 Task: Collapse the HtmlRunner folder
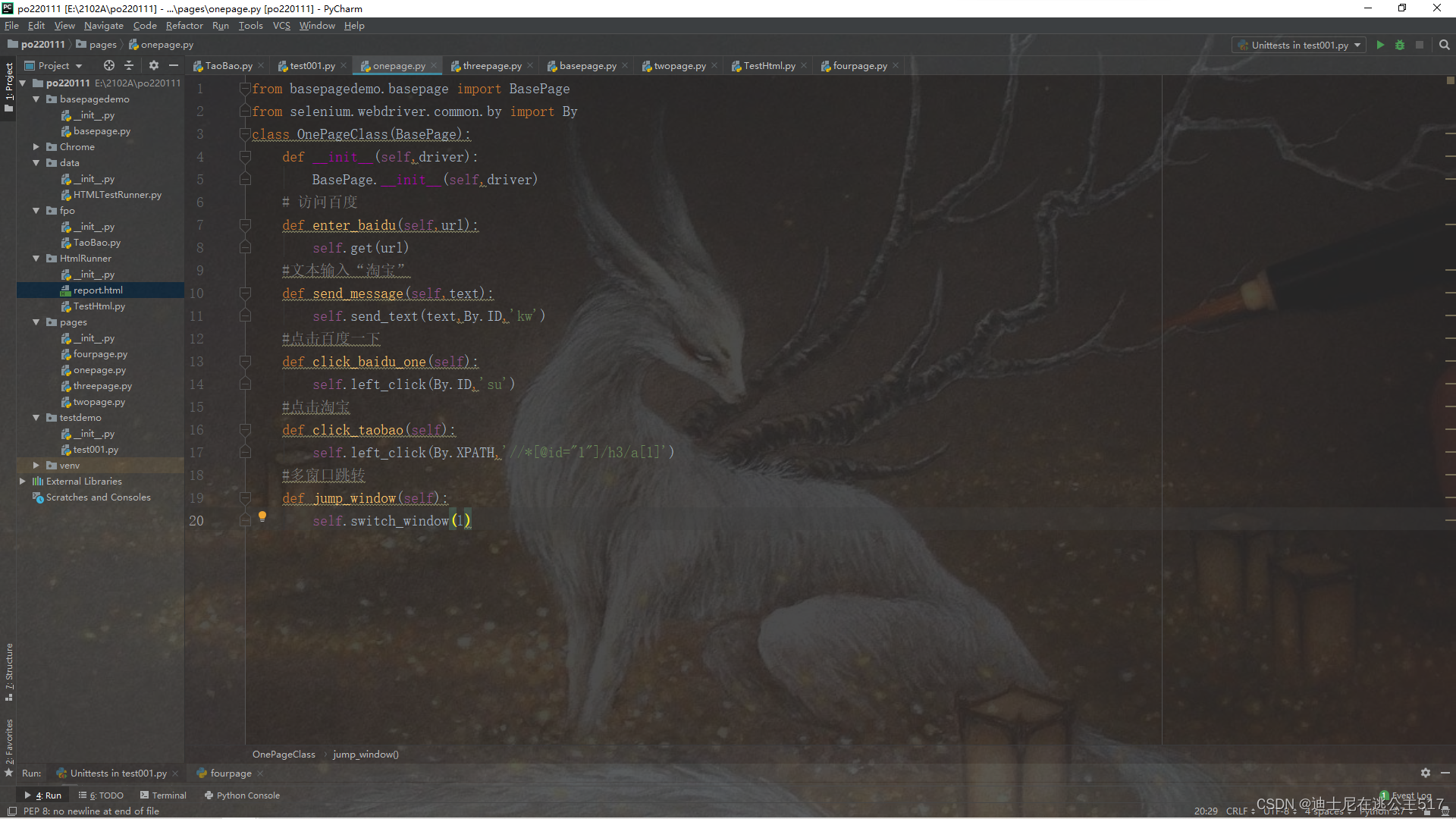[x=36, y=259]
